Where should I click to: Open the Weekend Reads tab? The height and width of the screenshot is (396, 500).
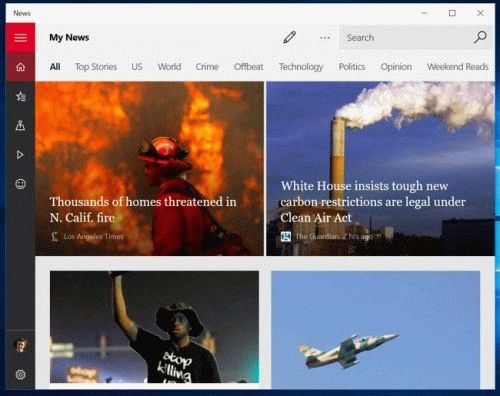pos(457,67)
